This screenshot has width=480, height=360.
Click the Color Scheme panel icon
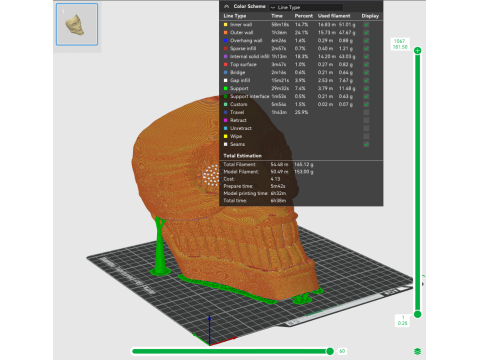tap(226, 6)
